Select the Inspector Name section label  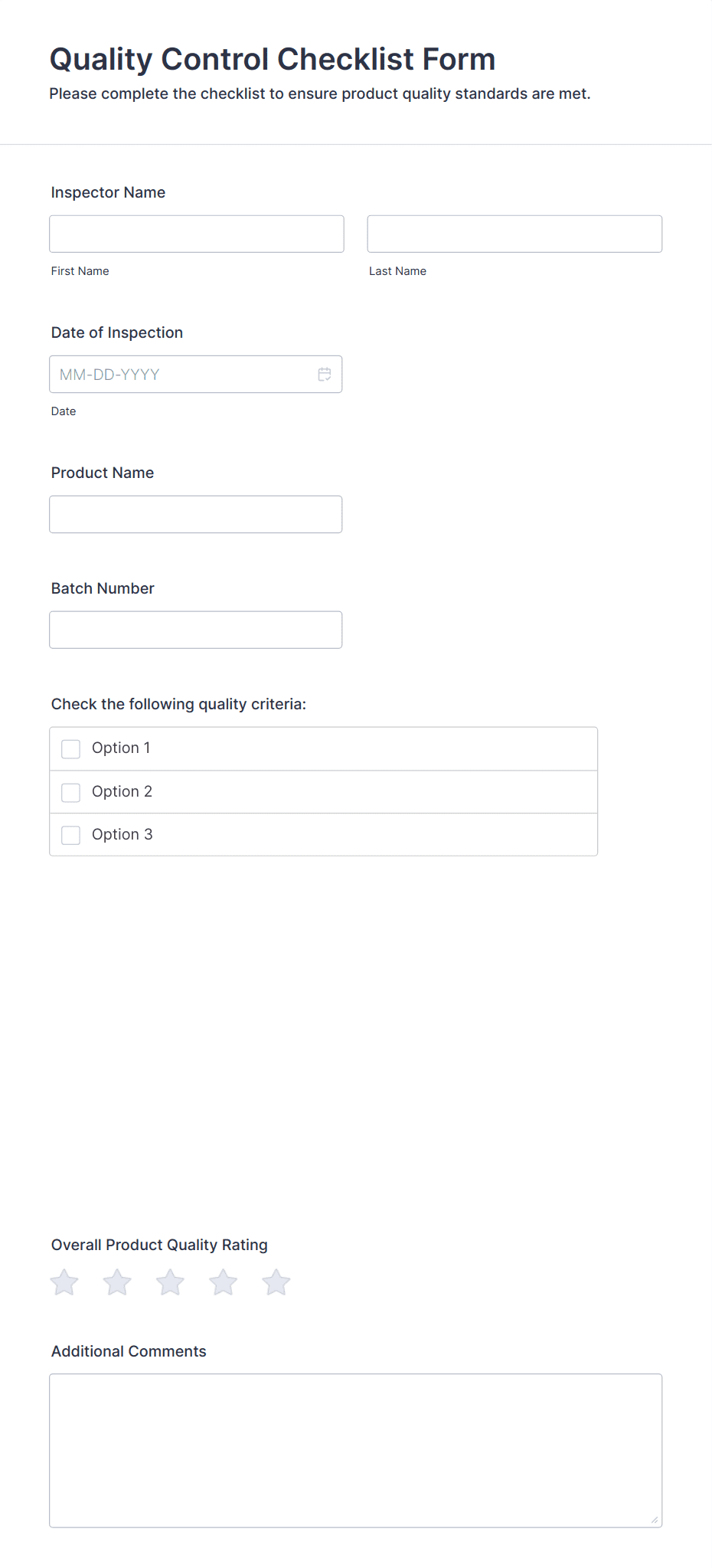tap(108, 192)
